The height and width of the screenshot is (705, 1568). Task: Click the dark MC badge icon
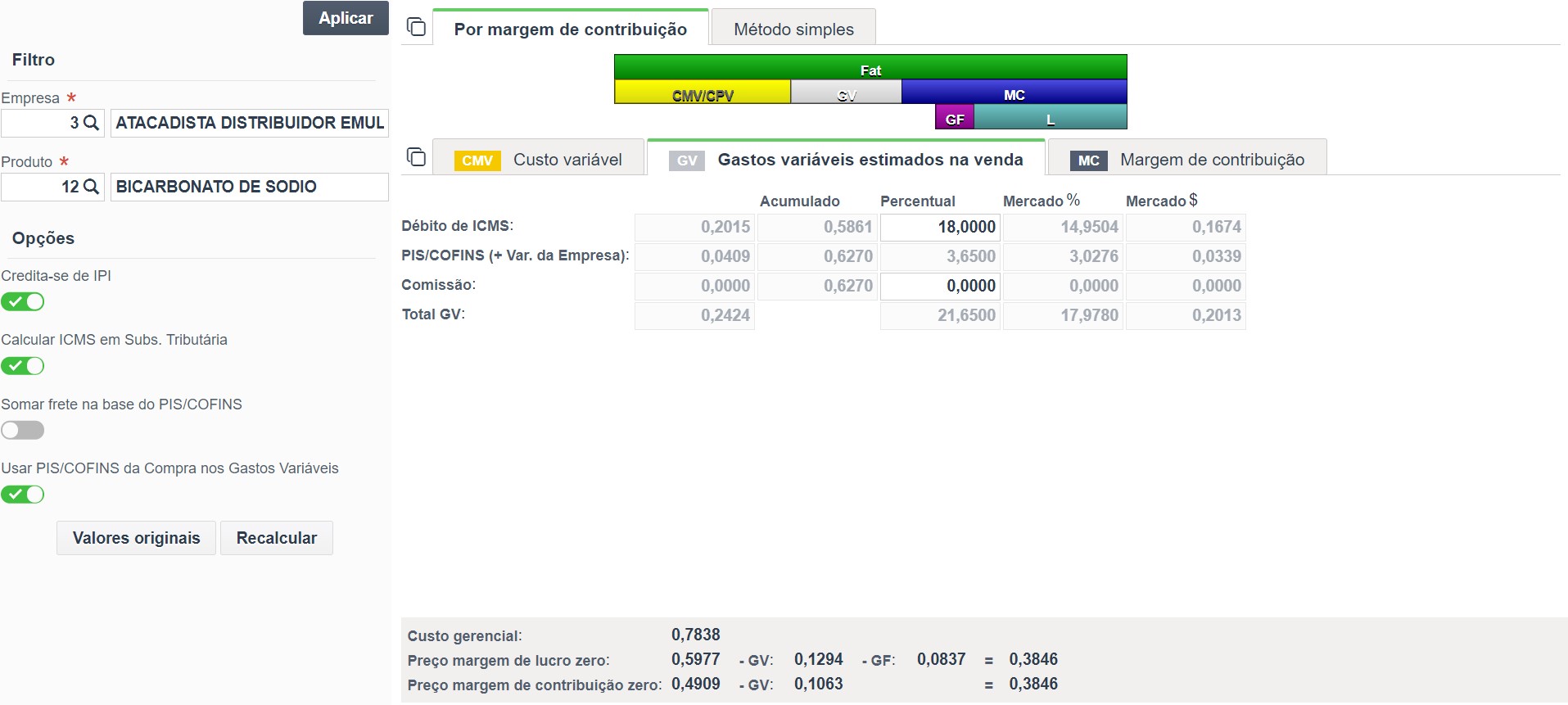1089,160
